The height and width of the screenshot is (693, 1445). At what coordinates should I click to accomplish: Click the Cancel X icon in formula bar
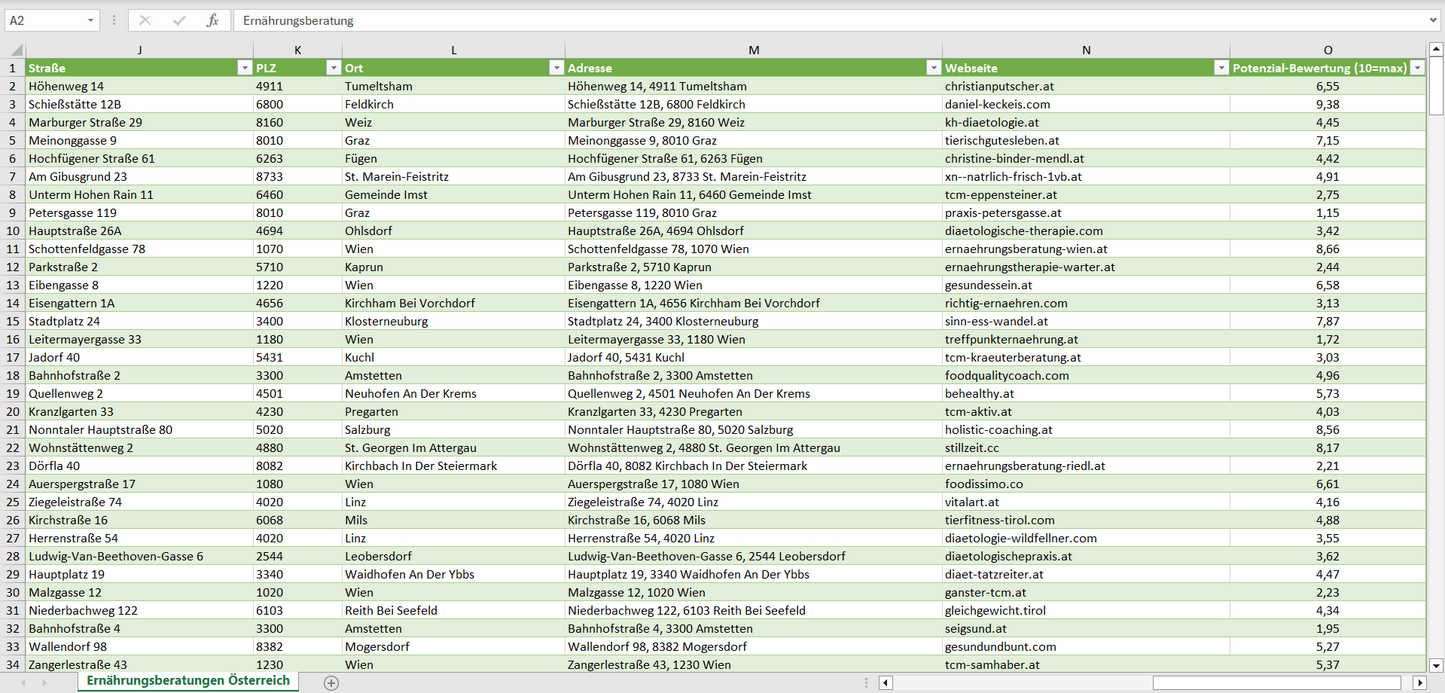145,20
